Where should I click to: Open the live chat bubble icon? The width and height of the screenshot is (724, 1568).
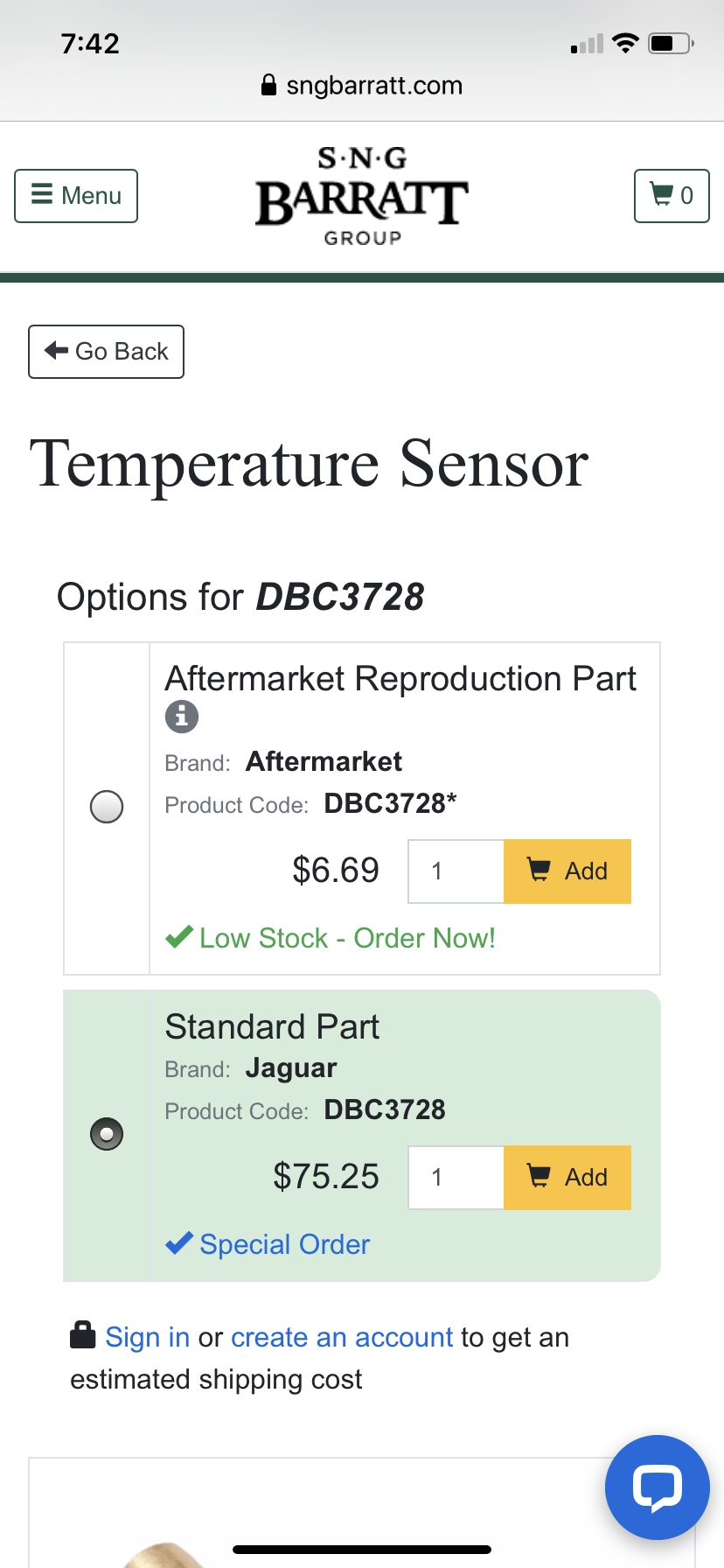coord(657,1487)
